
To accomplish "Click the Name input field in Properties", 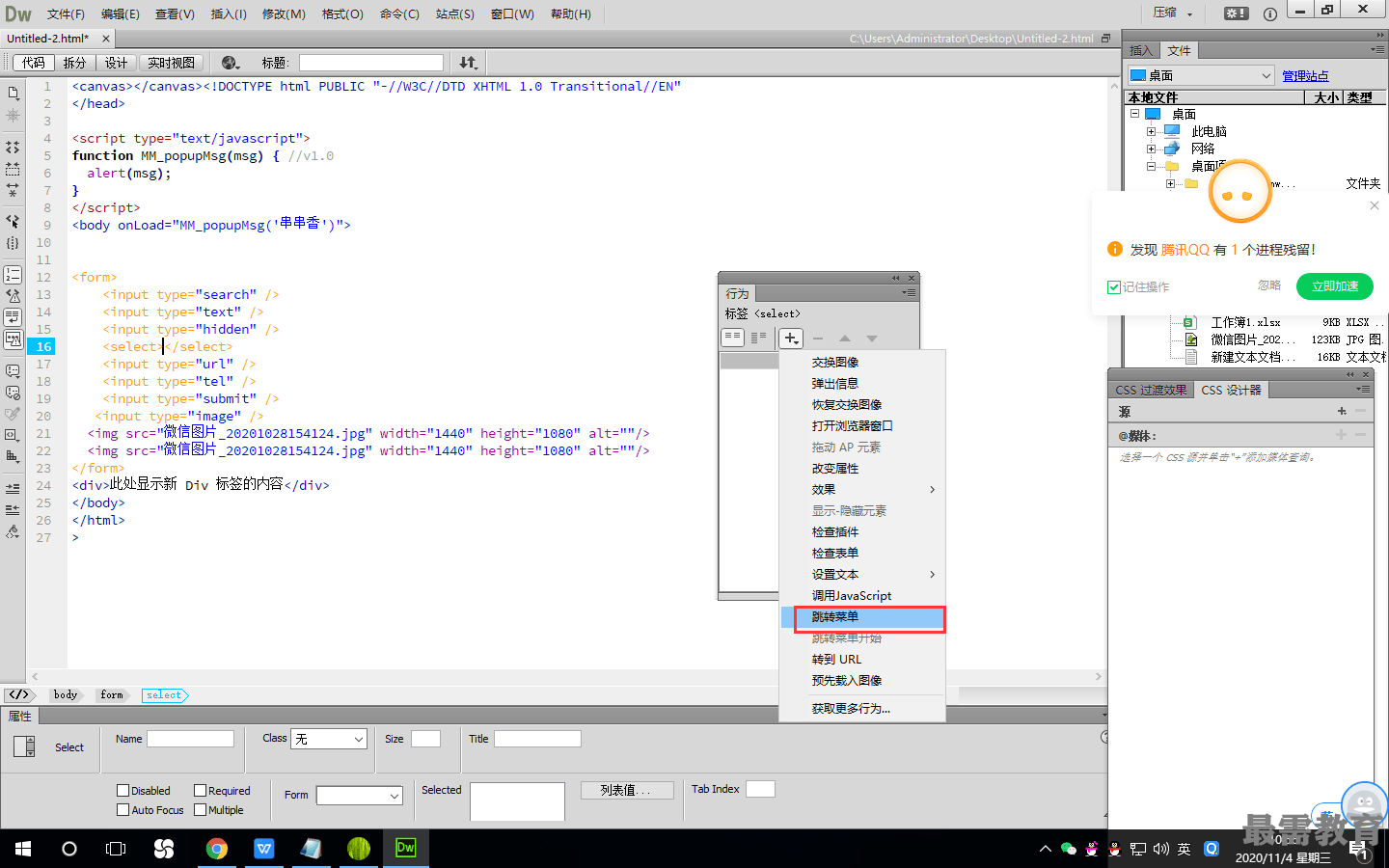I will click(190, 739).
